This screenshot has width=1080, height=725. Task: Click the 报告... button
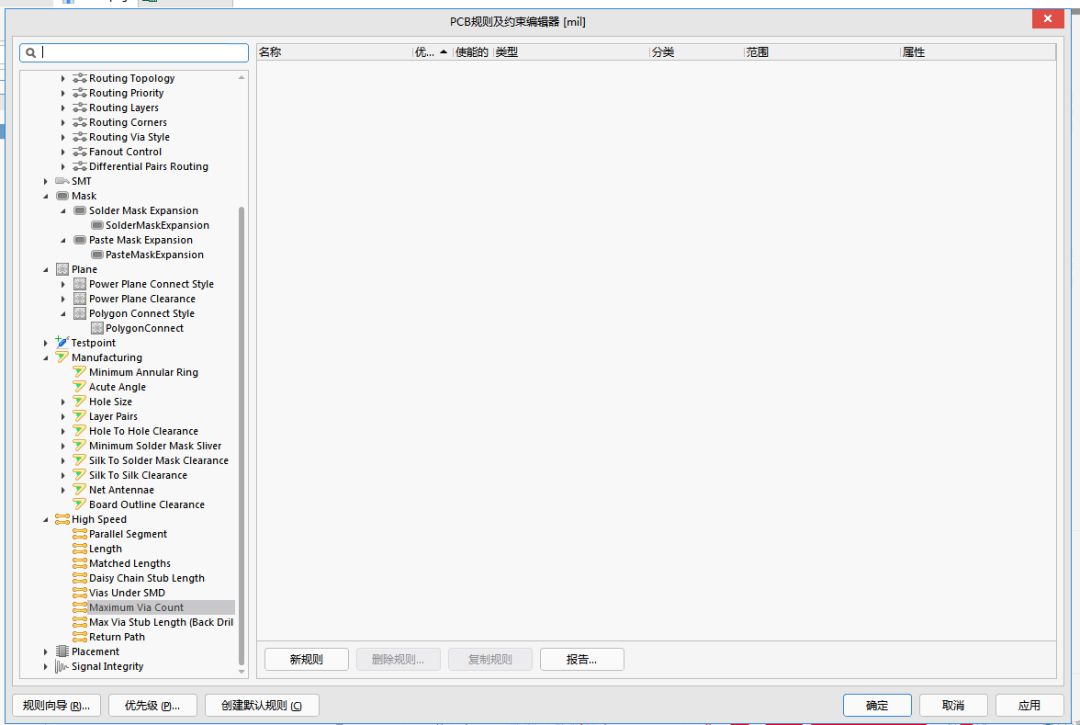coord(582,660)
